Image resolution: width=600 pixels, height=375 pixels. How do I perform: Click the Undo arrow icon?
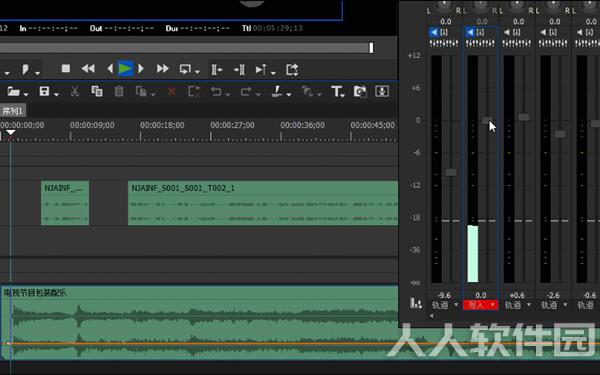pyautogui.click(x=216, y=91)
